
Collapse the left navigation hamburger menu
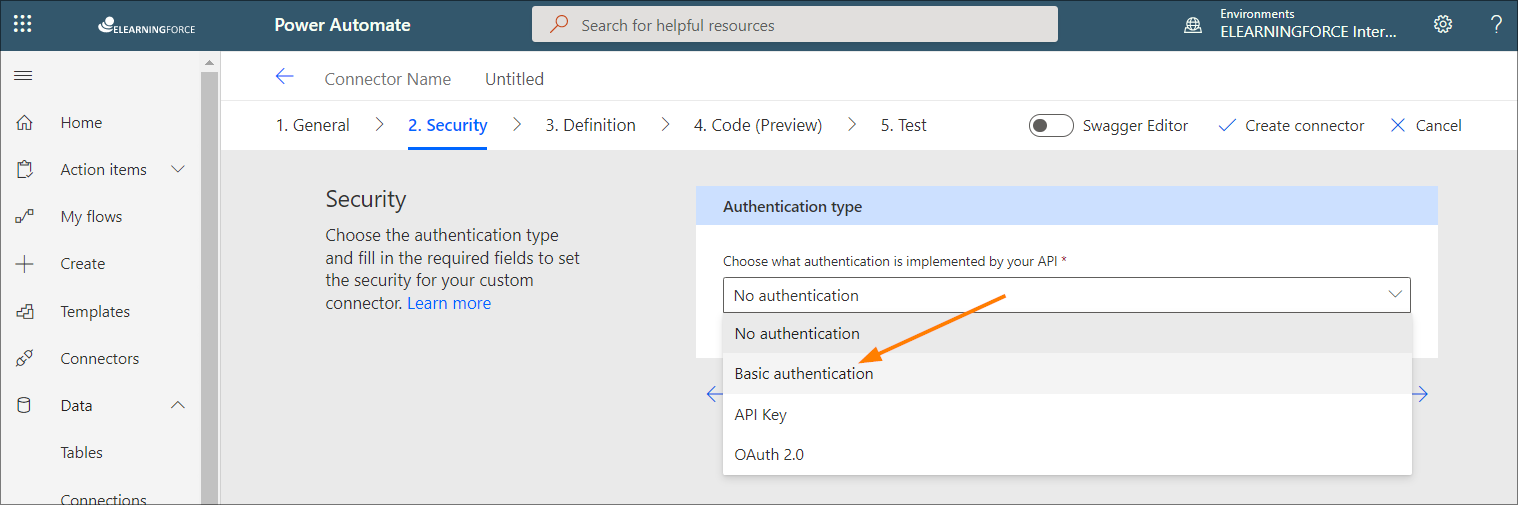[22, 76]
